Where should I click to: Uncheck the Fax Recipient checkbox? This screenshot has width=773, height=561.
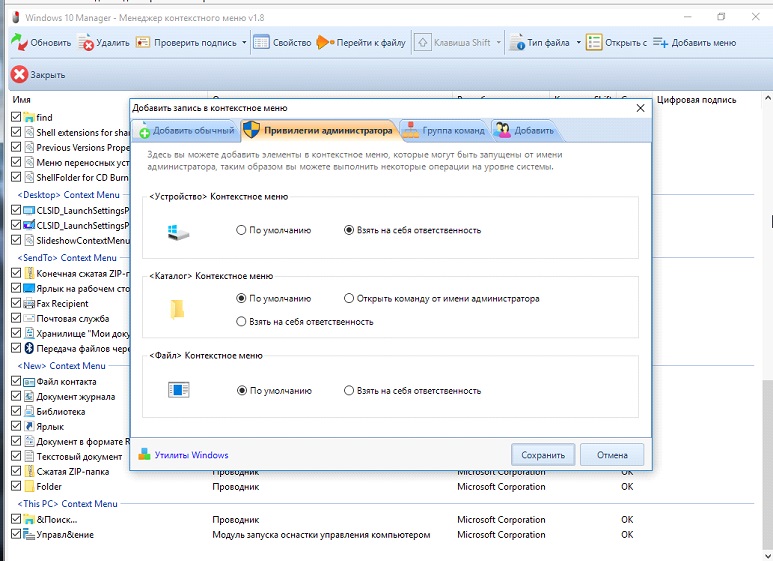pos(16,303)
